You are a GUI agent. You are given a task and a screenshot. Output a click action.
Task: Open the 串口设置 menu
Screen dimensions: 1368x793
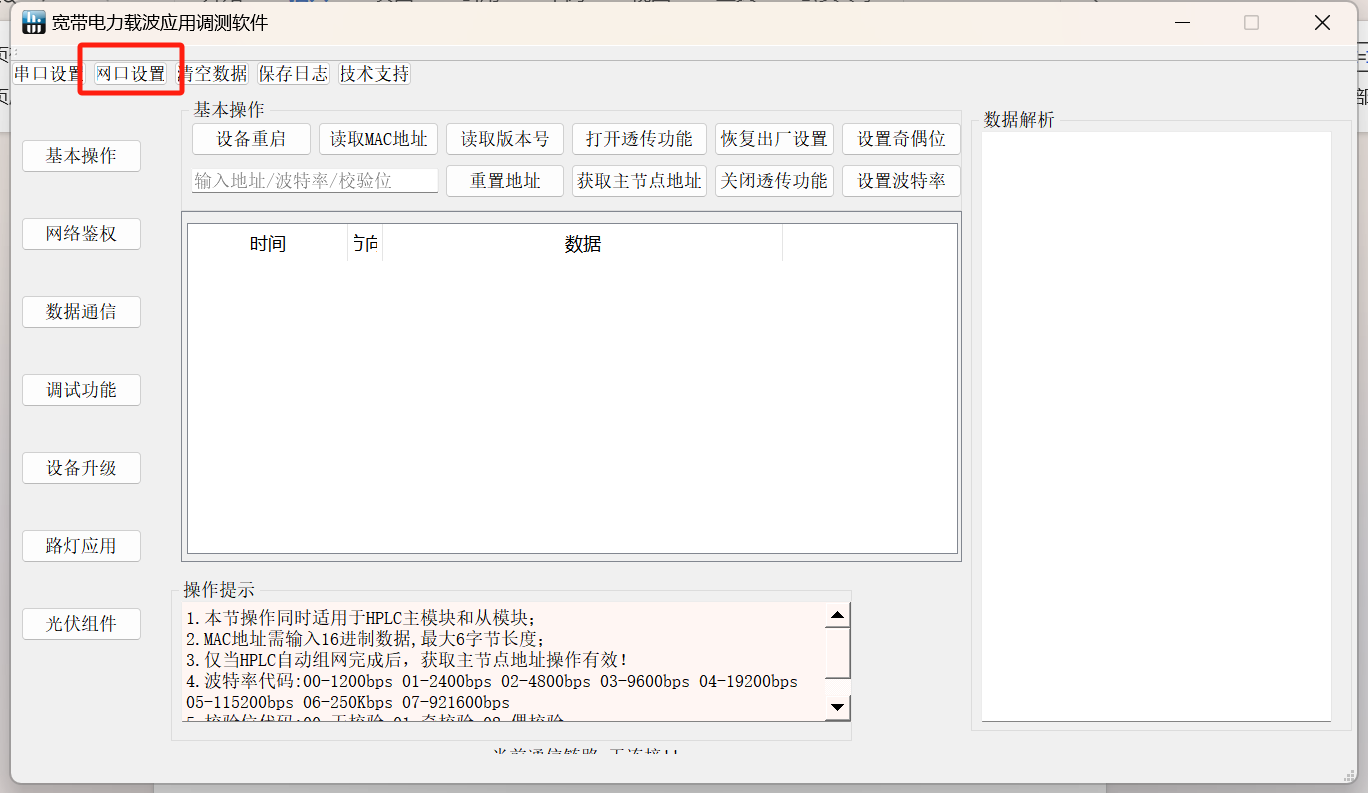45,73
